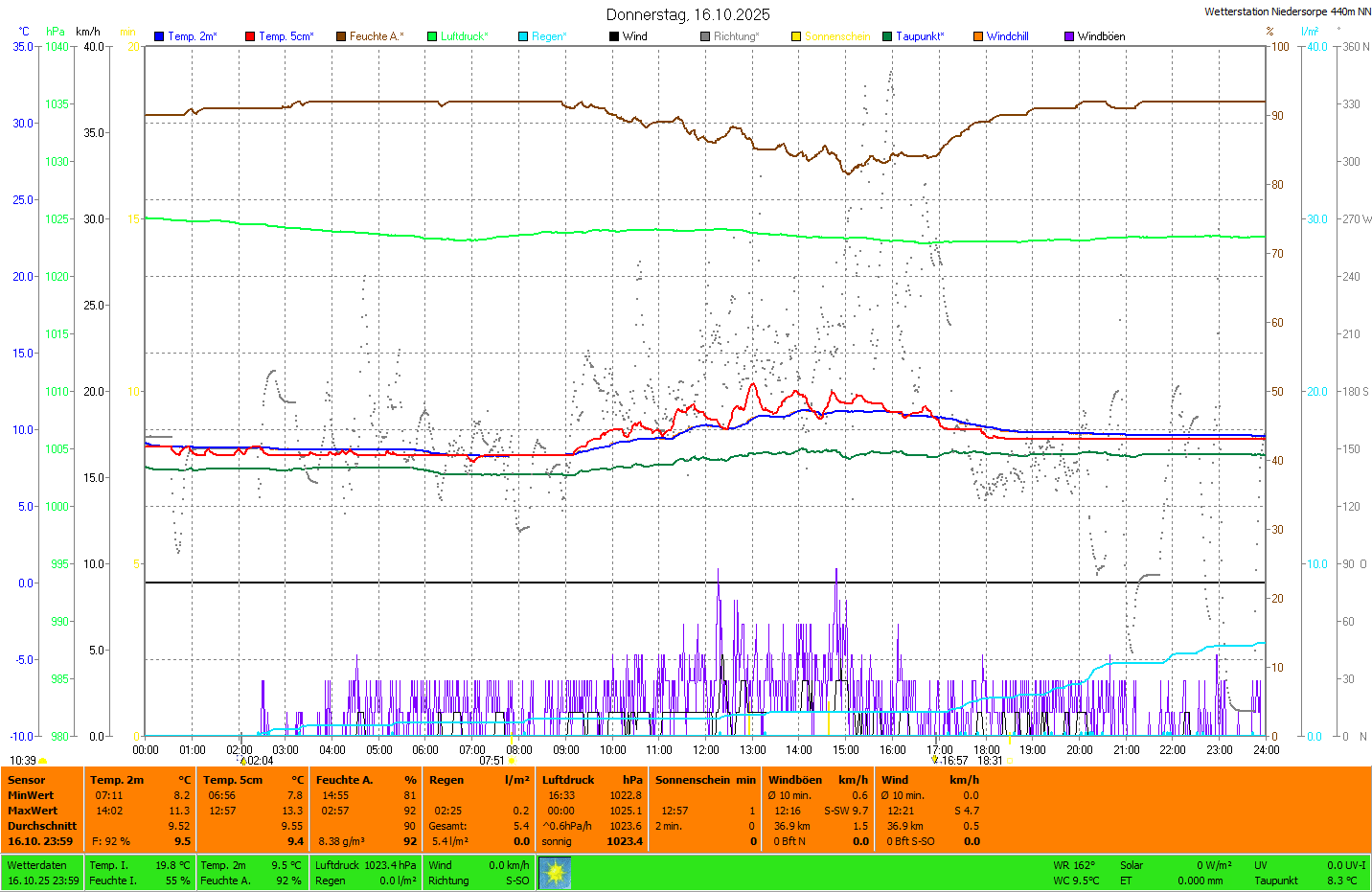Click the Wetterdaten cell in the green bar
The image size is (1372, 892).
coord(37,865)
